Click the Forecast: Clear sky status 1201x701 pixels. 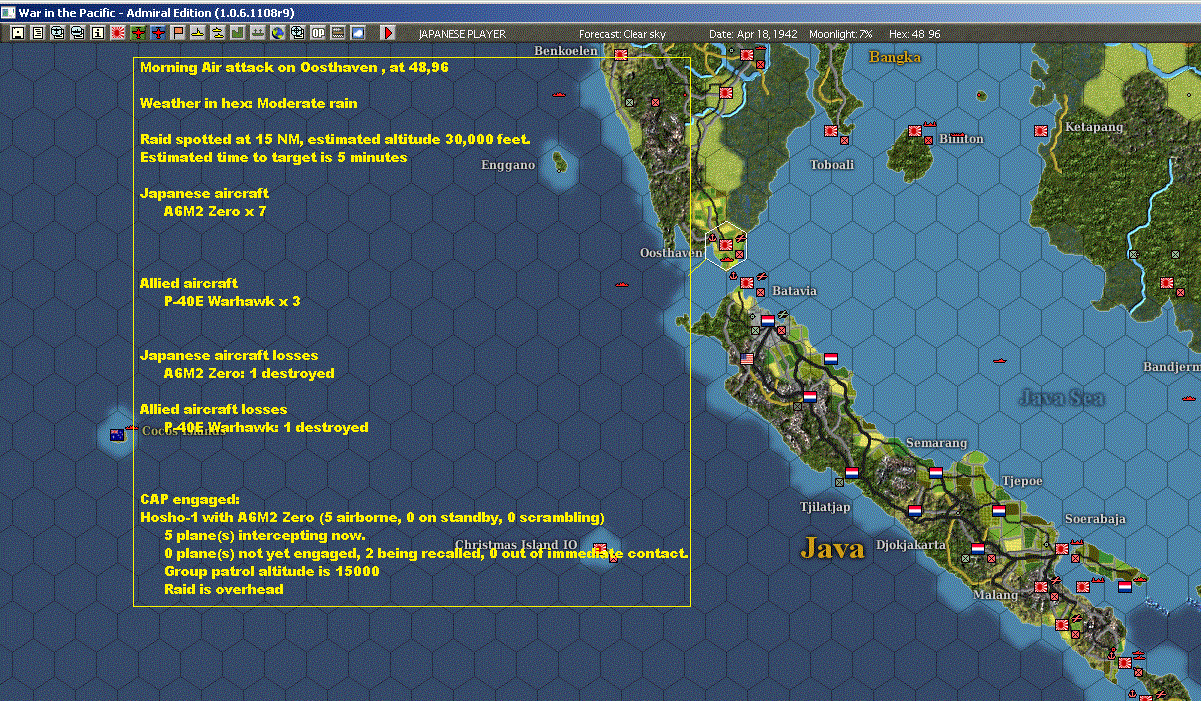[622, 34]
